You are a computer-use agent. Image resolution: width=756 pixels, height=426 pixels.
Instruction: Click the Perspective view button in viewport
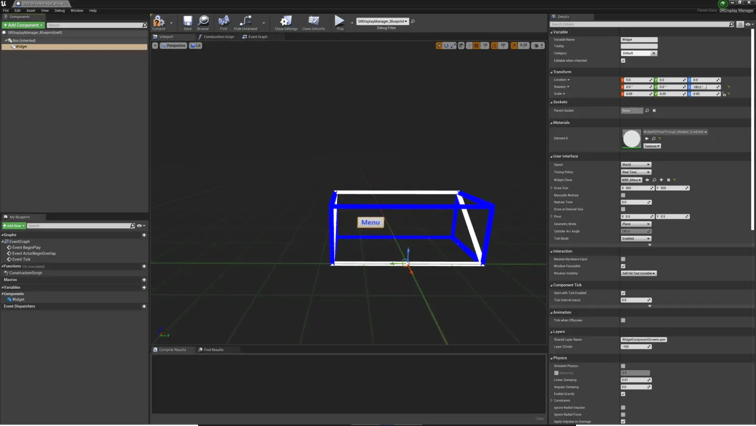(175, 45)
